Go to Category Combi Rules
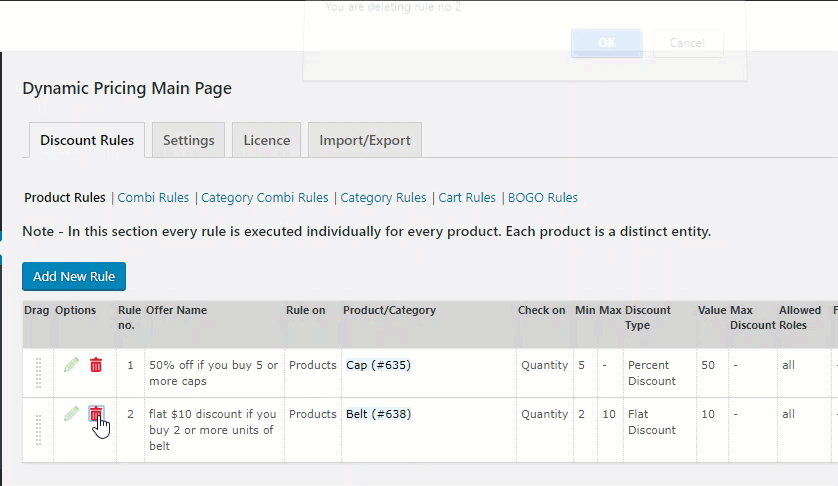The image size is (838, 486). tap(265, 197)
